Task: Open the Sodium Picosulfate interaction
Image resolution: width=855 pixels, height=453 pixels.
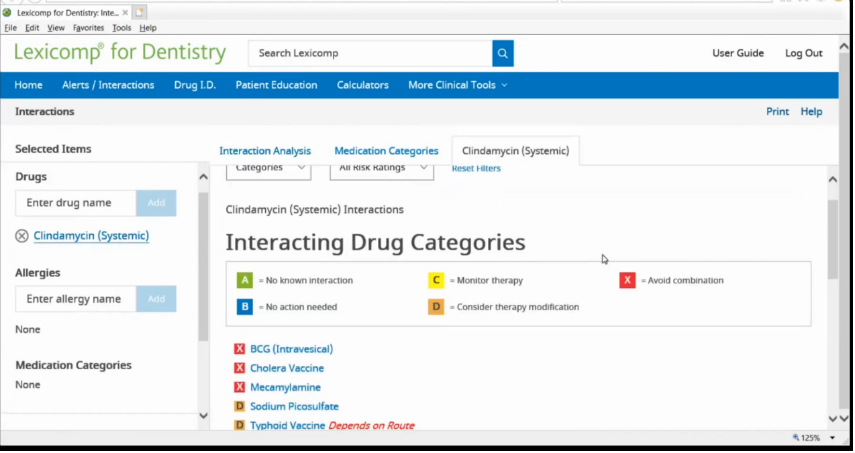Action: tap(294, 406)
